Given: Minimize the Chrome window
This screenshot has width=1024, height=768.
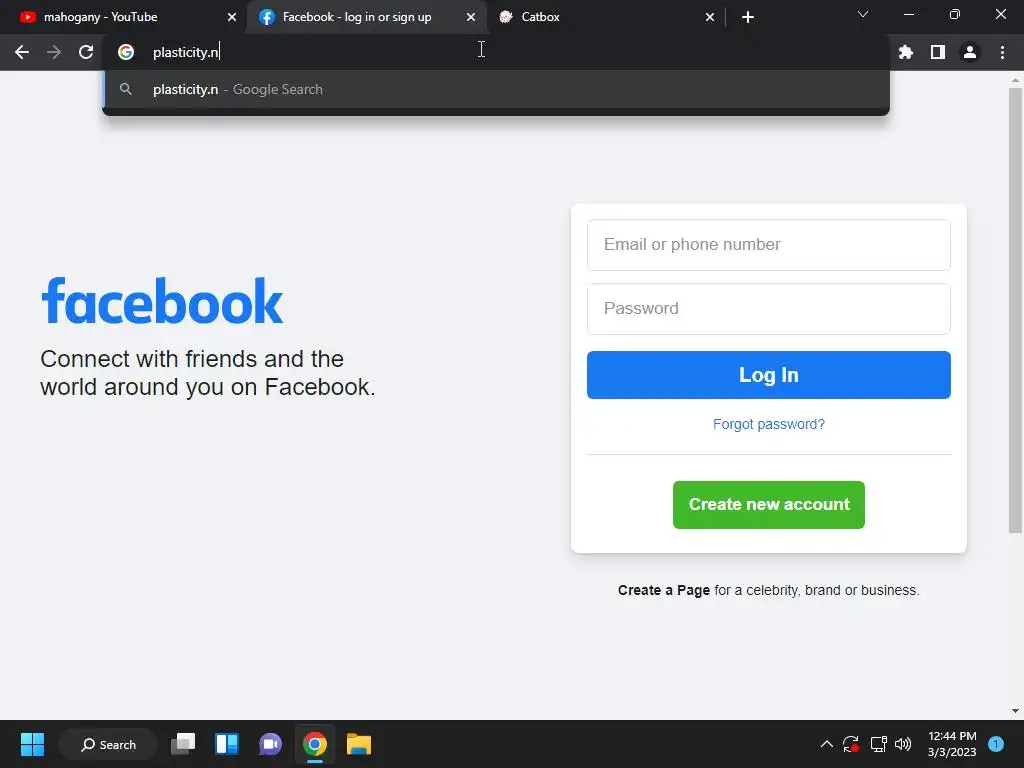Looking at the screenshot, I should (x=908, y=14).
